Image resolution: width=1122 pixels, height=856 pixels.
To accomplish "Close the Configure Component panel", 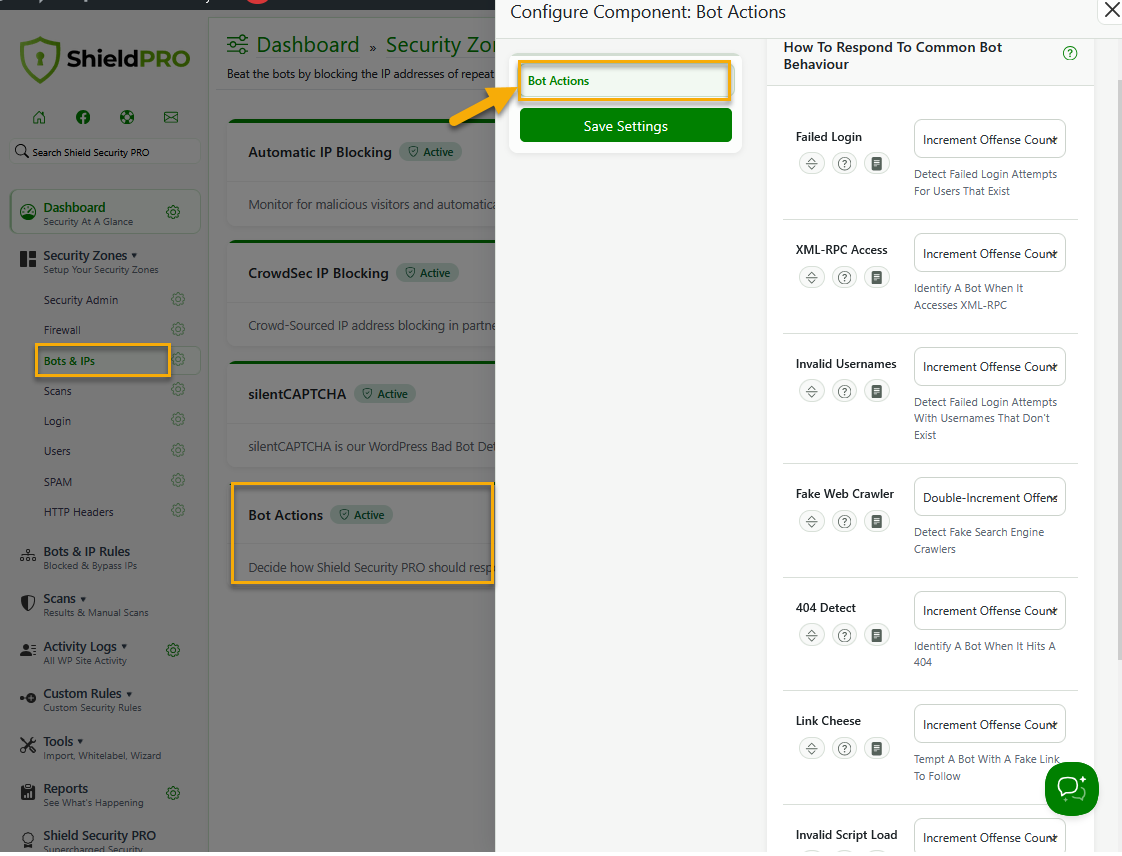I will click(x=1112, y=11).
